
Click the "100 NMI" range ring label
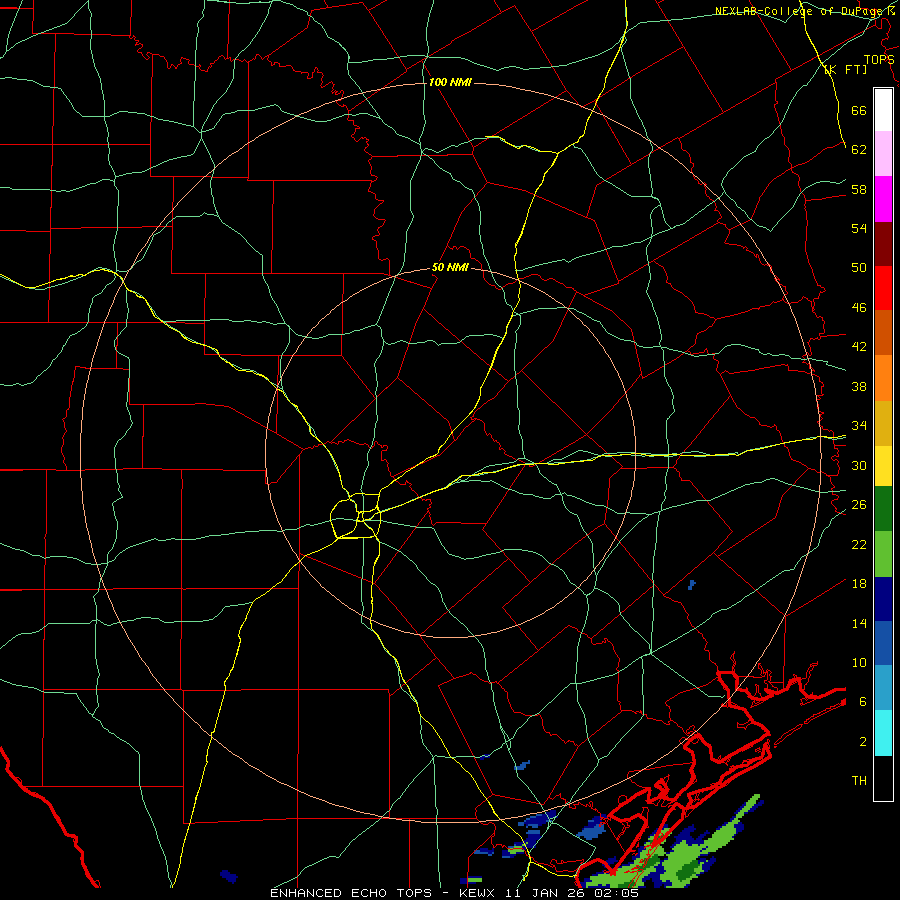[450, 83]
